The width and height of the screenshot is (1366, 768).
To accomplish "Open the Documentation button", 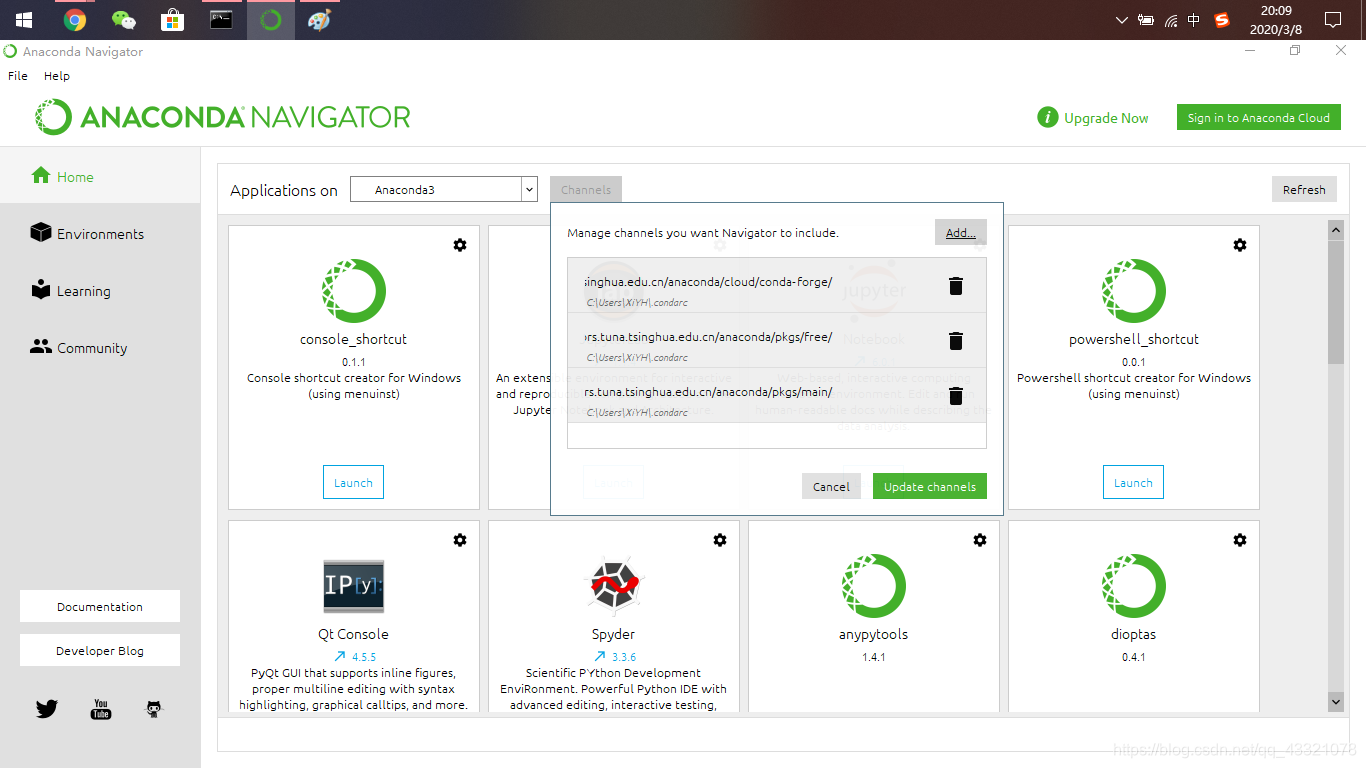I will pyautogui.click(x=100, y=607).
